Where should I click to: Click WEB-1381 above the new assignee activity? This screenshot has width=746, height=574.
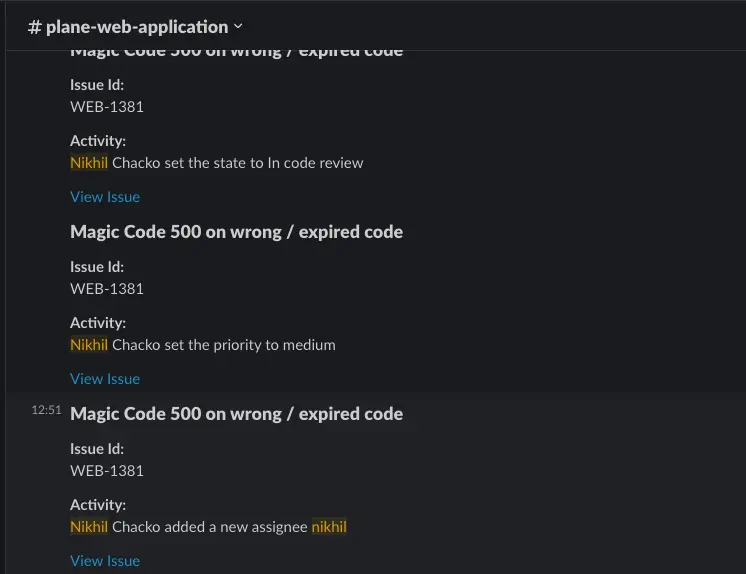click(107, 471)
